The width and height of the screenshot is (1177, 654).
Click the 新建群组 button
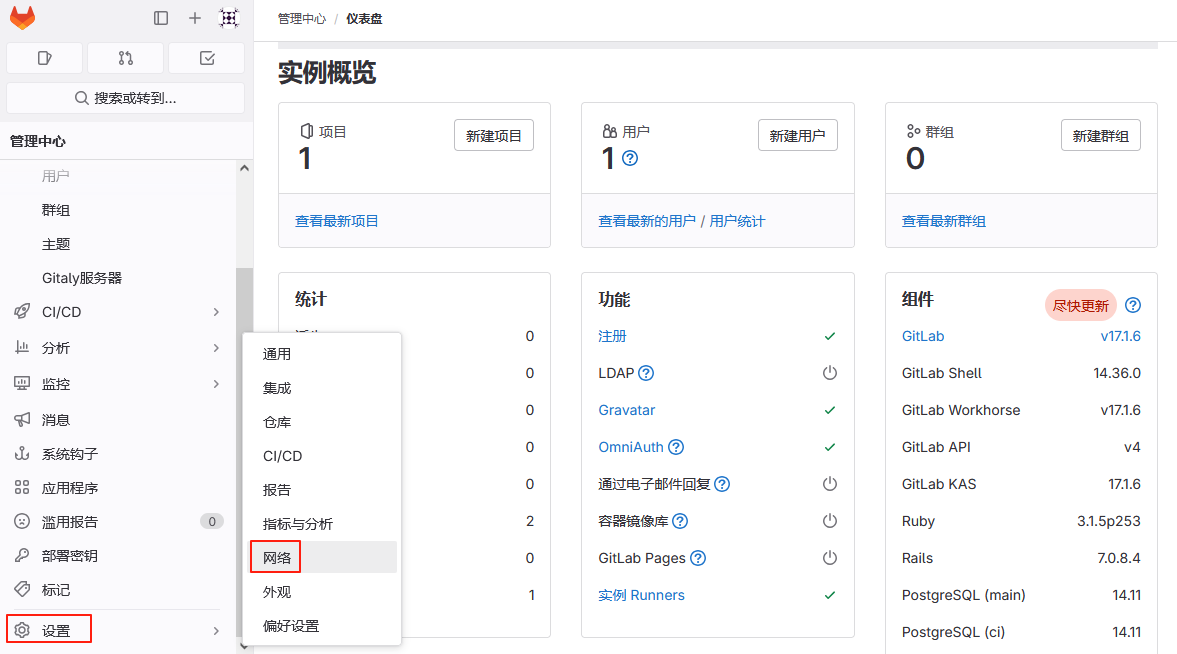click(1100, 136)
